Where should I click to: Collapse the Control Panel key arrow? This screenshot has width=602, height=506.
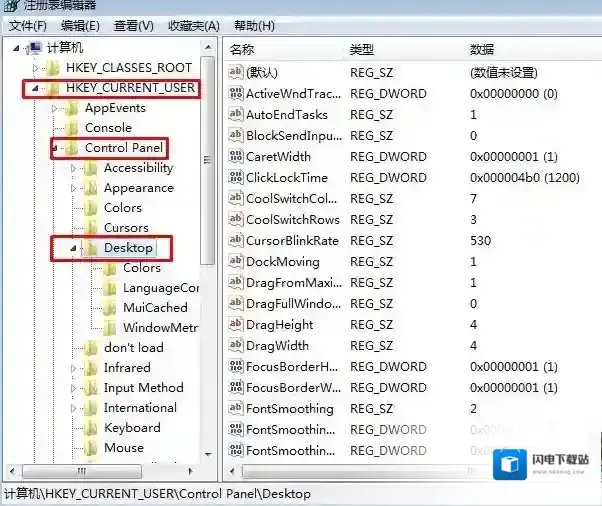(55, 148)
